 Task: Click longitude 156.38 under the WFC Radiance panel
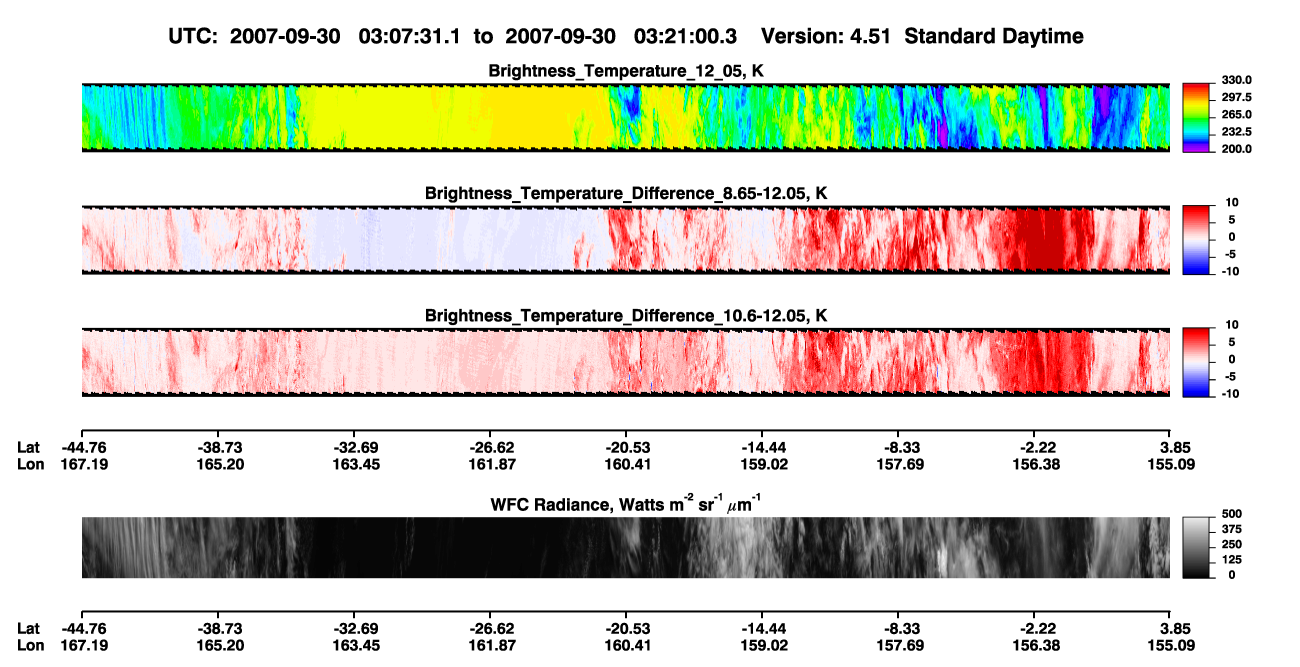click(1035, 645)
